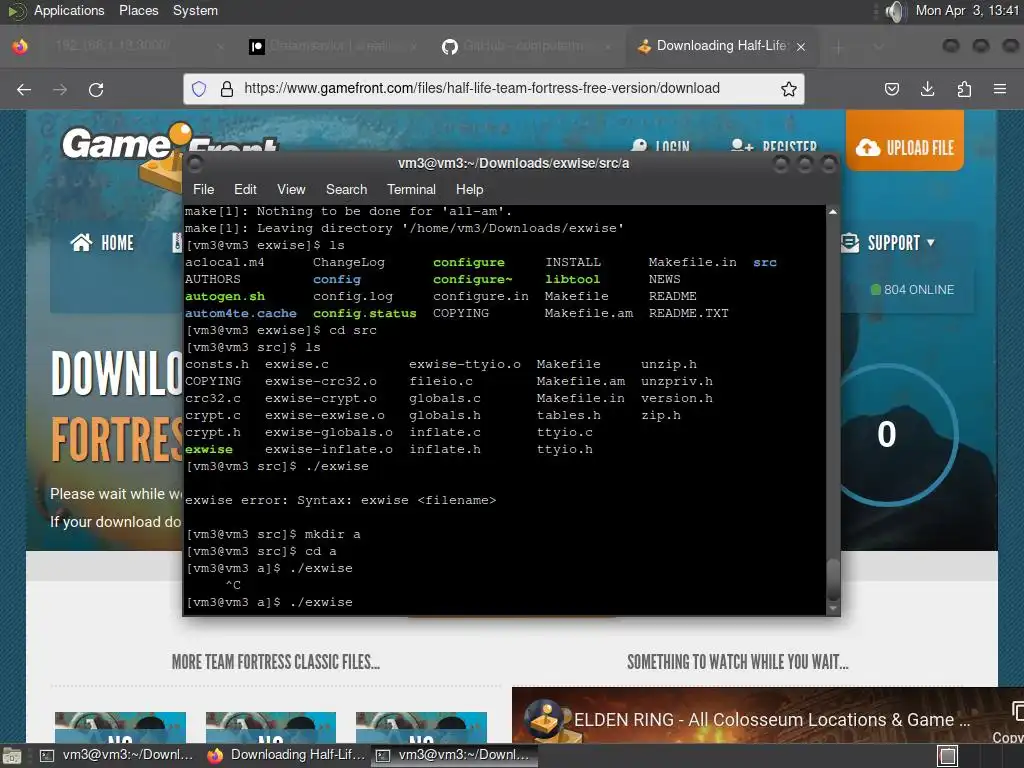
Task: Open the Firefox downloads panel
Action: point(927,89)
